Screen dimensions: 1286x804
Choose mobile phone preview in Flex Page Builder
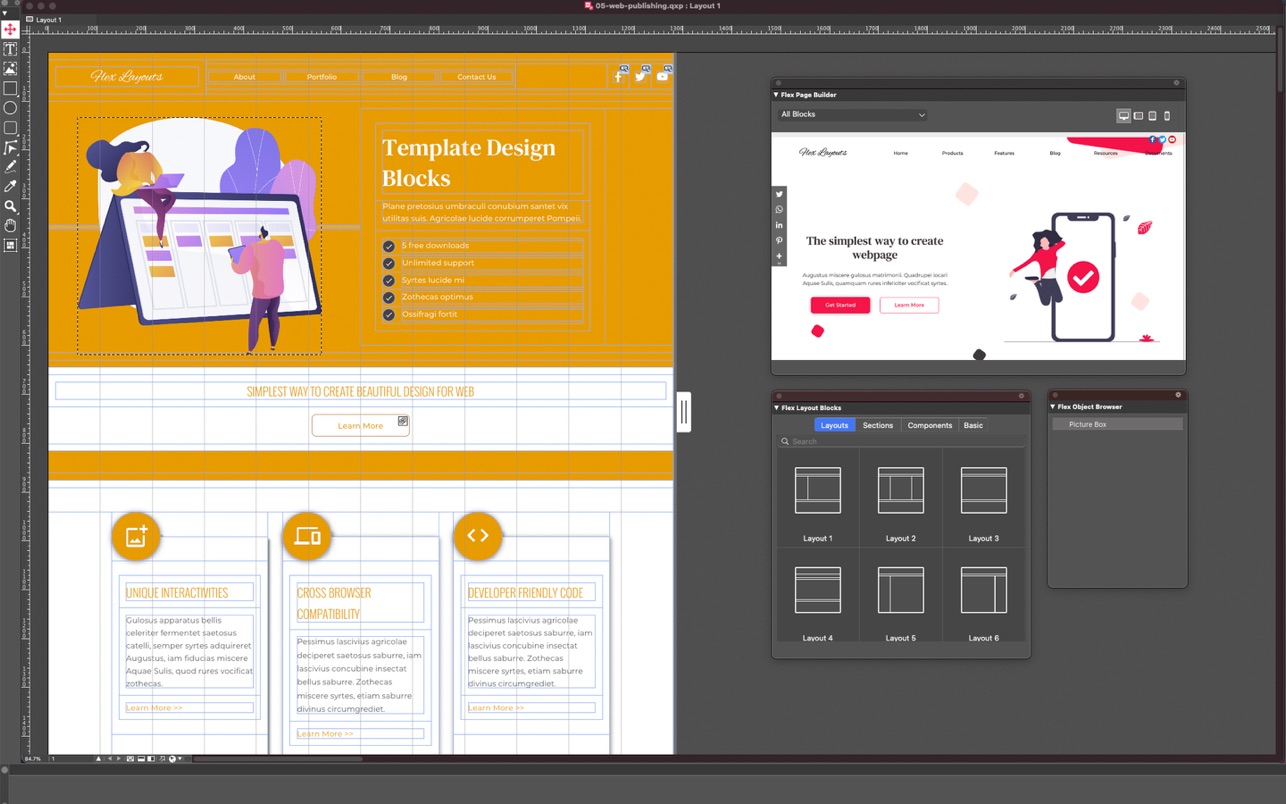pos(1167,116)
